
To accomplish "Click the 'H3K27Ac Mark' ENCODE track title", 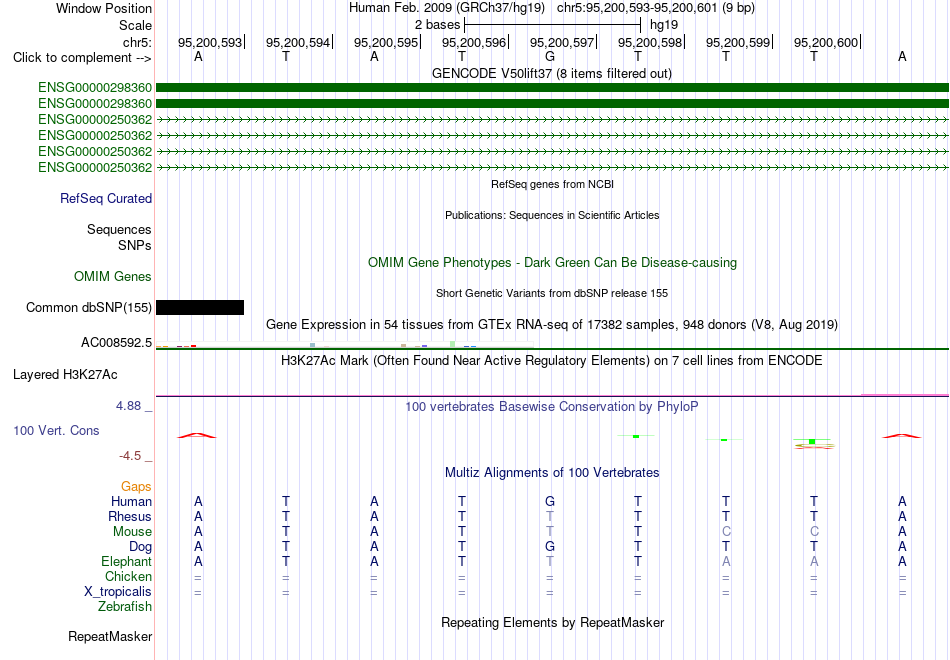I will [552, 361].
